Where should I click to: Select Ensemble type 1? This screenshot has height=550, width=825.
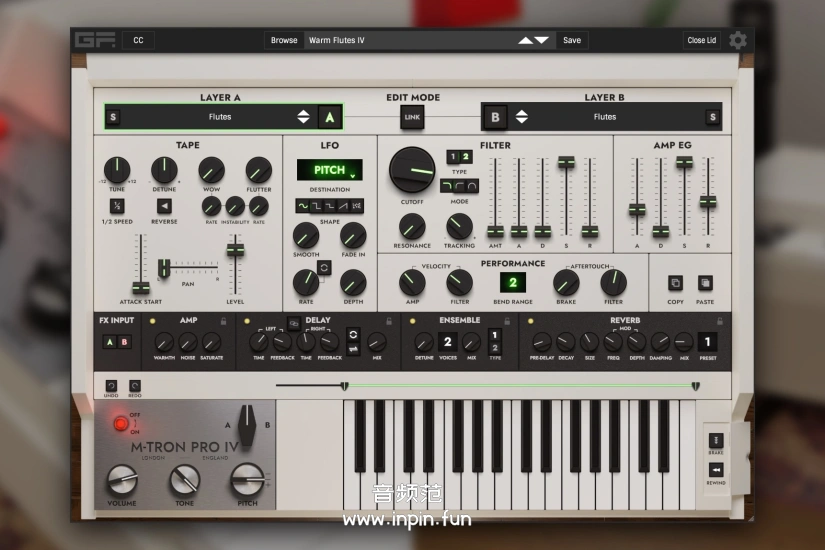click(x=495, y=335)
